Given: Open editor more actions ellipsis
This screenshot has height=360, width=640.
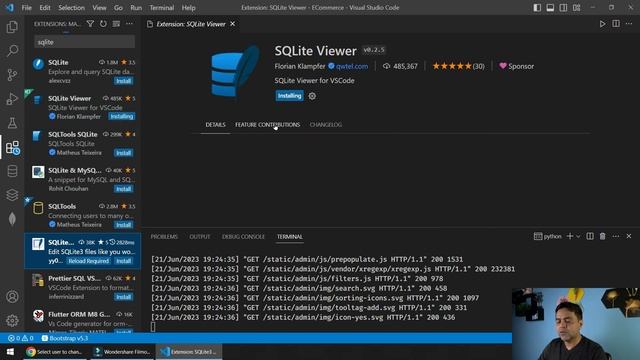Looking at the screenshot, I should click(629, 24).
